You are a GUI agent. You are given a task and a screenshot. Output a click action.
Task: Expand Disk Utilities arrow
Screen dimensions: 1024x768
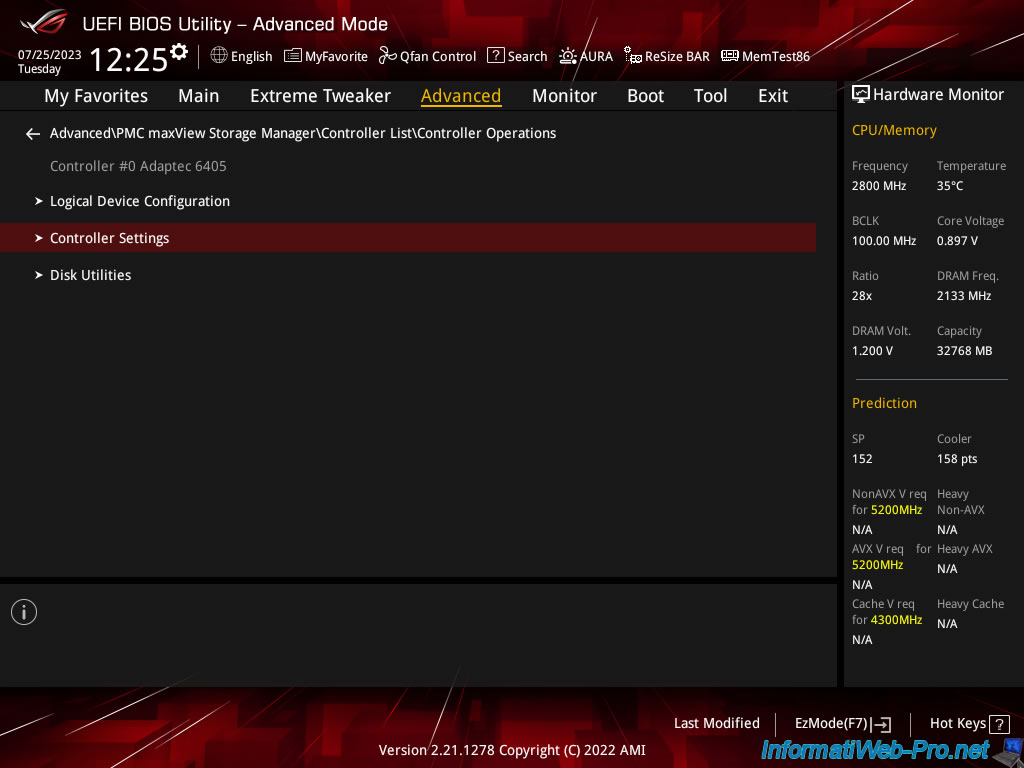click(39, 275)
